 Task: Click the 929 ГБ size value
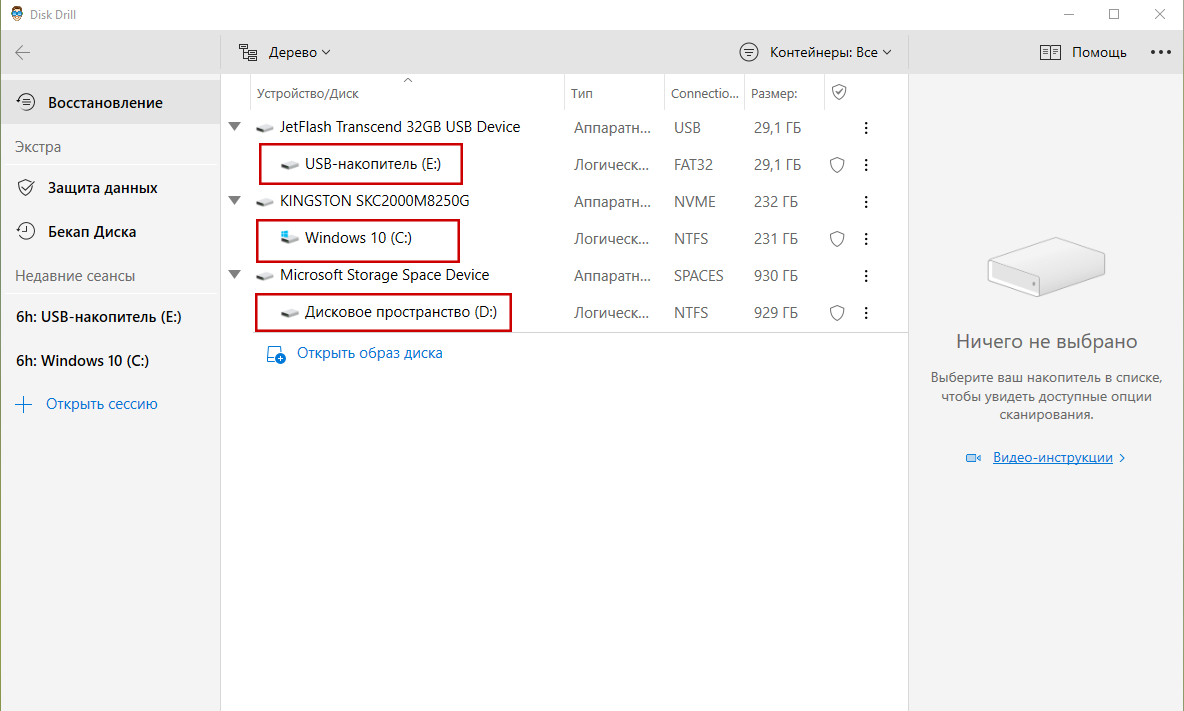(x=775, y=312)
